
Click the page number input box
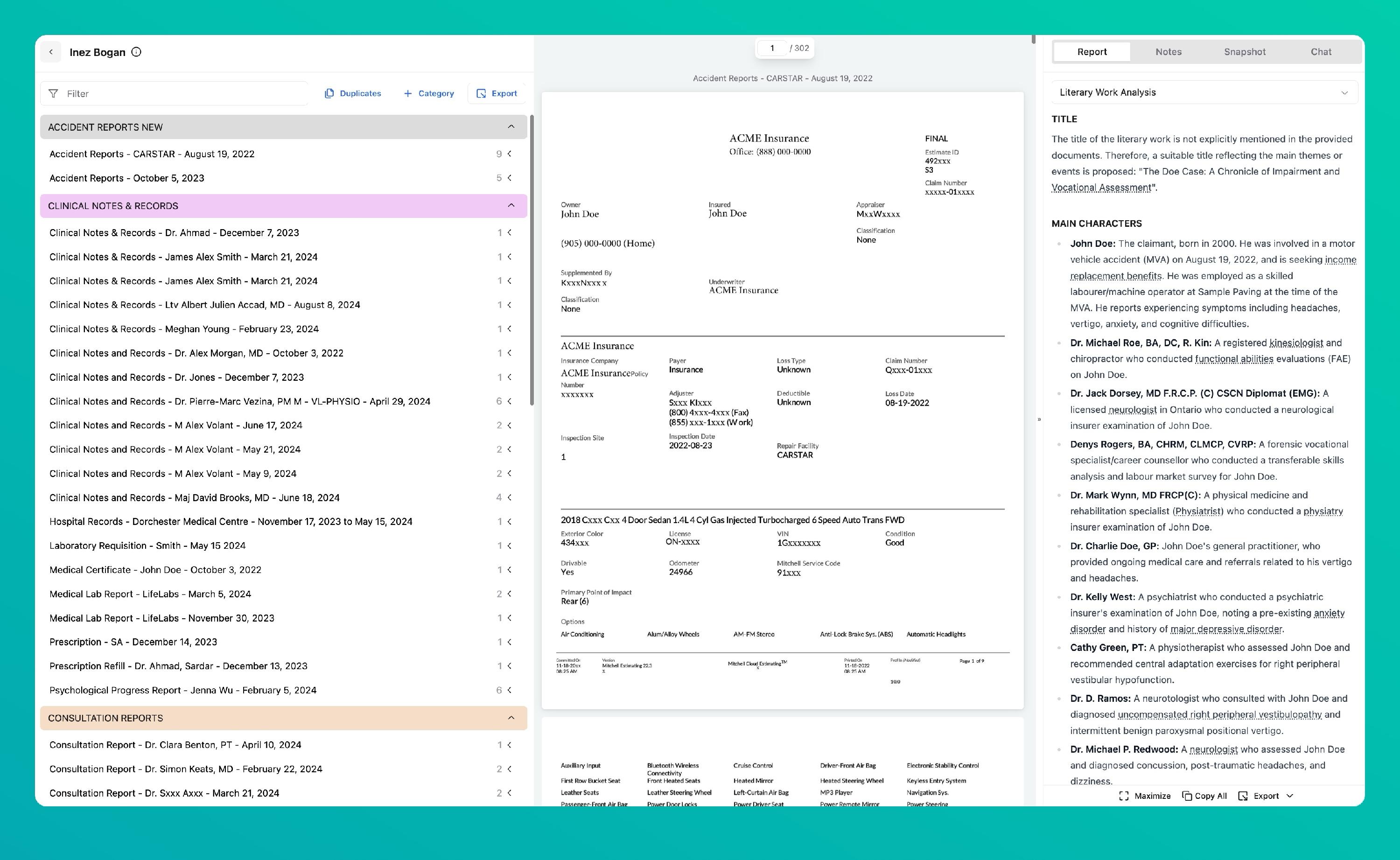pyautogui.click(x=772, y=49)
